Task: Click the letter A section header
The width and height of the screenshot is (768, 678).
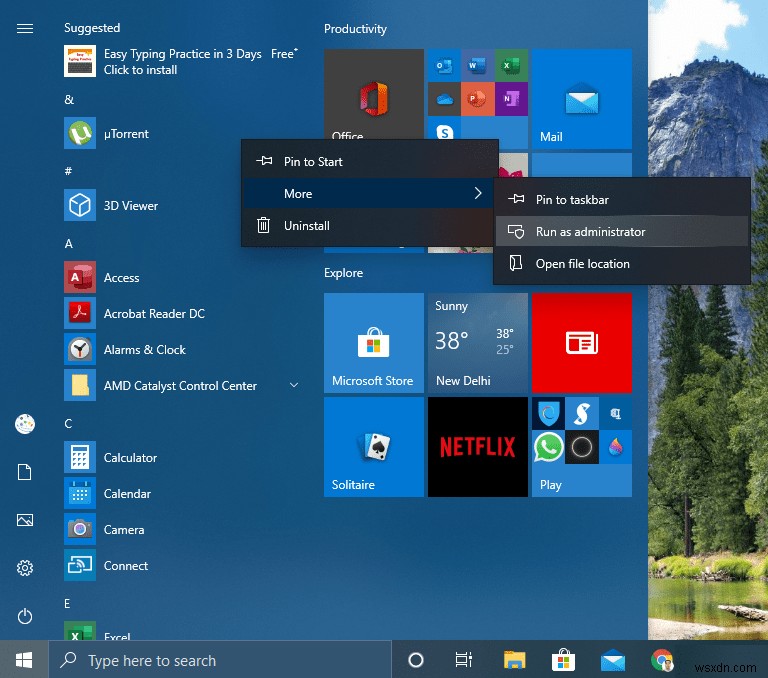Action: (x=69, y=243)
